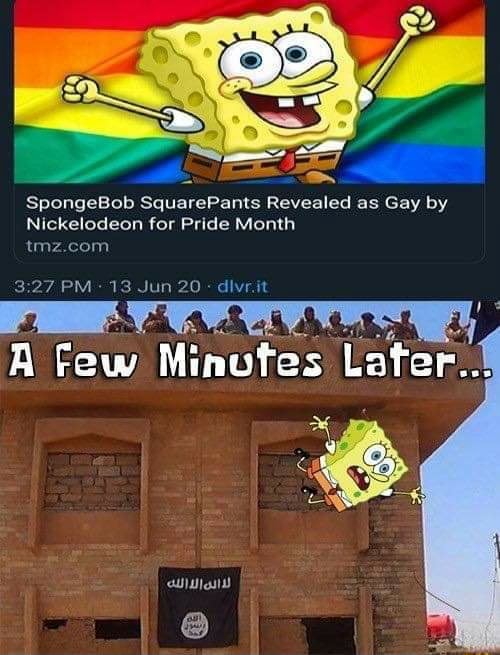This screenshot has width=500, height=655.
Task: Open the SpongeBob SquarePants article headline
Action: tap(237, 213)
